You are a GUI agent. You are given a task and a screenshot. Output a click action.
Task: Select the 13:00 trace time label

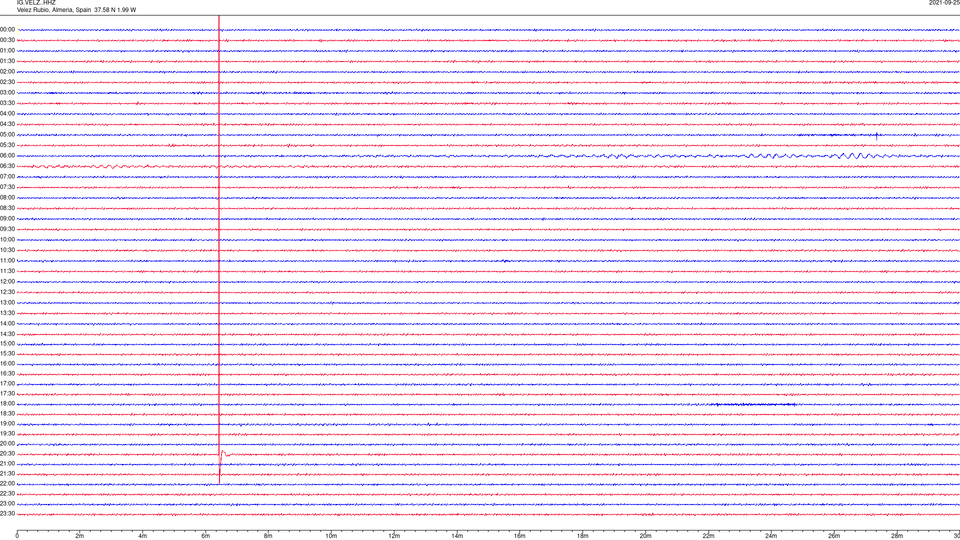(7, 302)
